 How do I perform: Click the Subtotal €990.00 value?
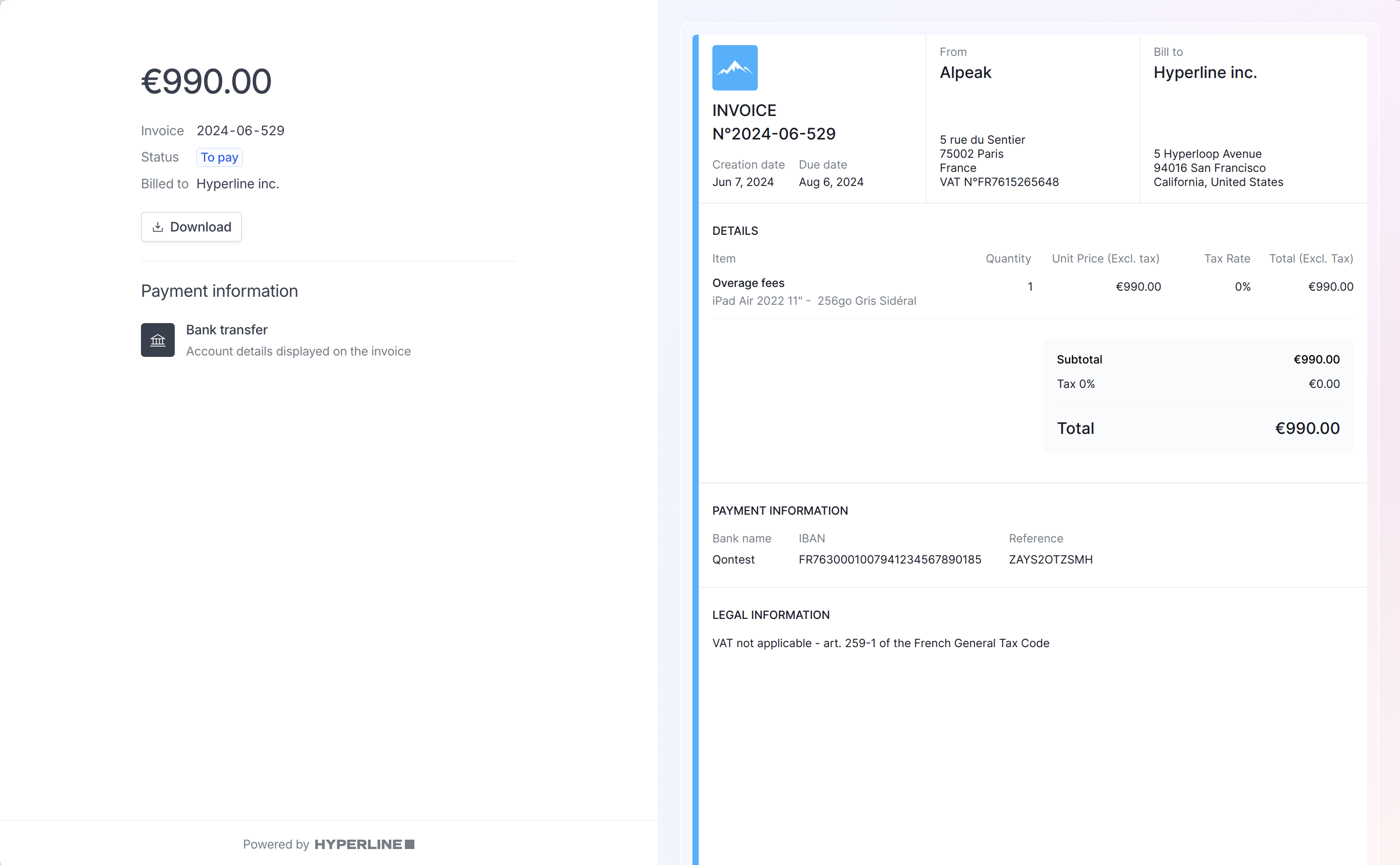[1316, 359]
